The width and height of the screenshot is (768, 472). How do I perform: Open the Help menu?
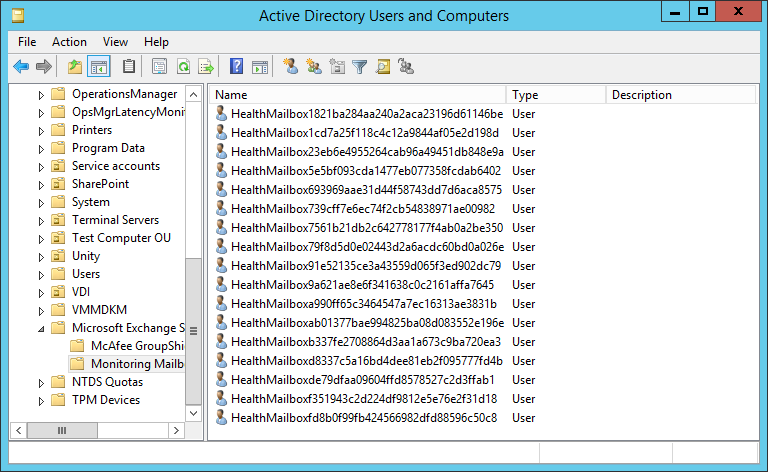click(156, 42)
